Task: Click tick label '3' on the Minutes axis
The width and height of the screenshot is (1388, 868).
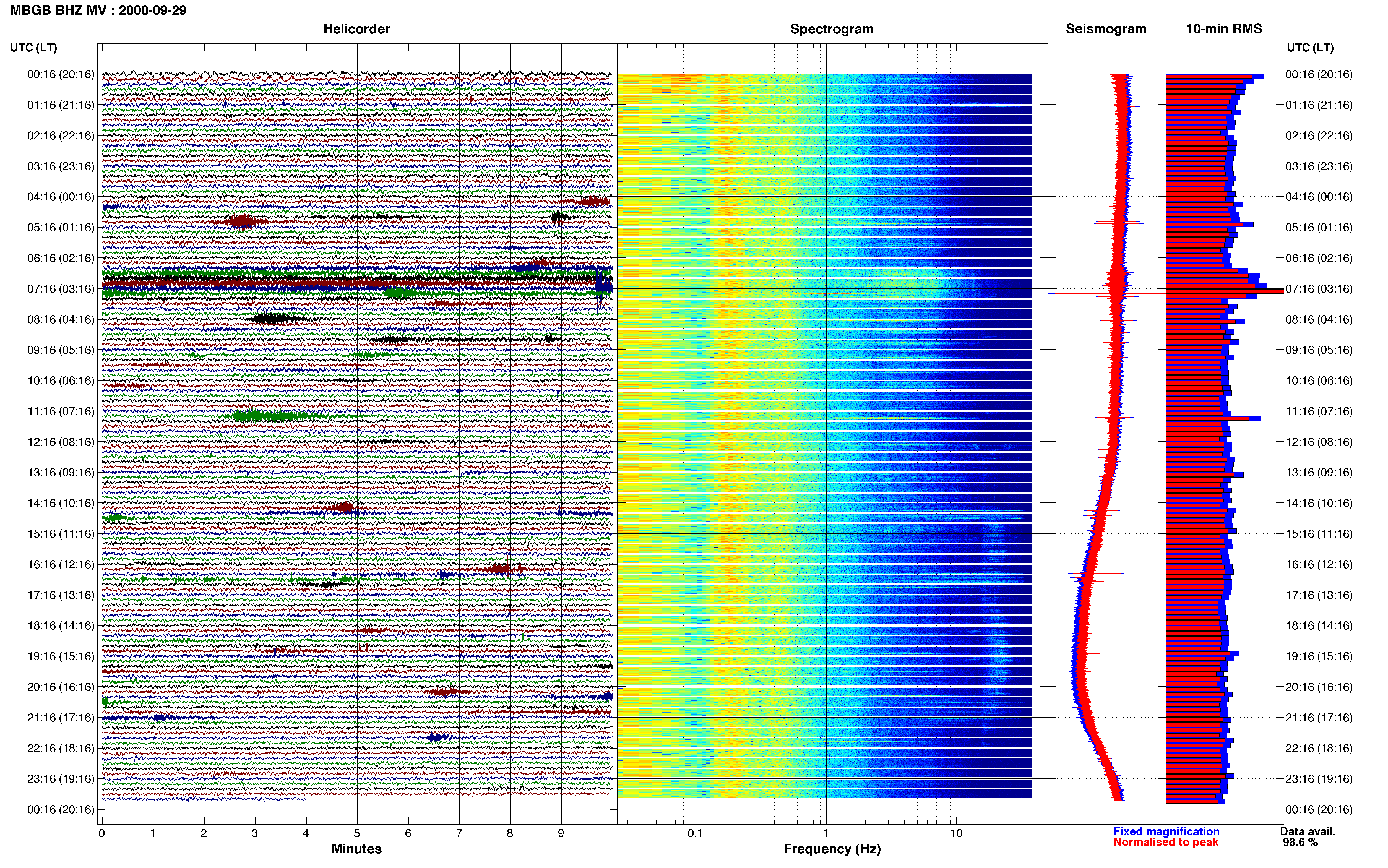Action: (255, 833)
